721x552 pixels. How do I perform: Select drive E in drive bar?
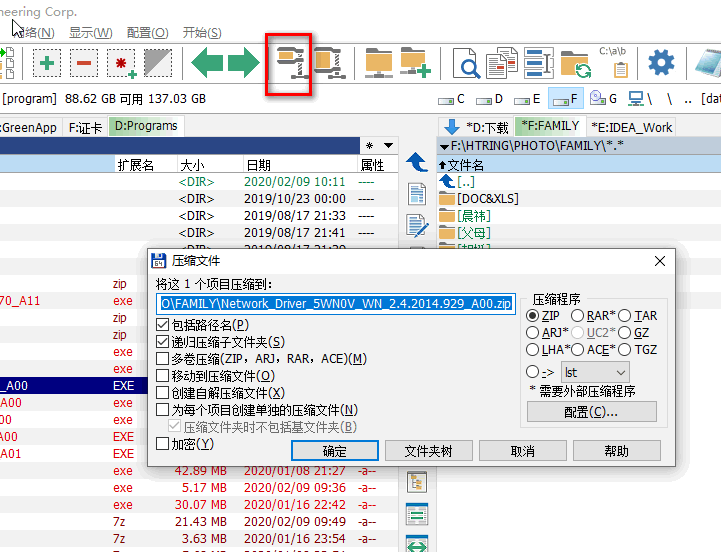[527, 99]
